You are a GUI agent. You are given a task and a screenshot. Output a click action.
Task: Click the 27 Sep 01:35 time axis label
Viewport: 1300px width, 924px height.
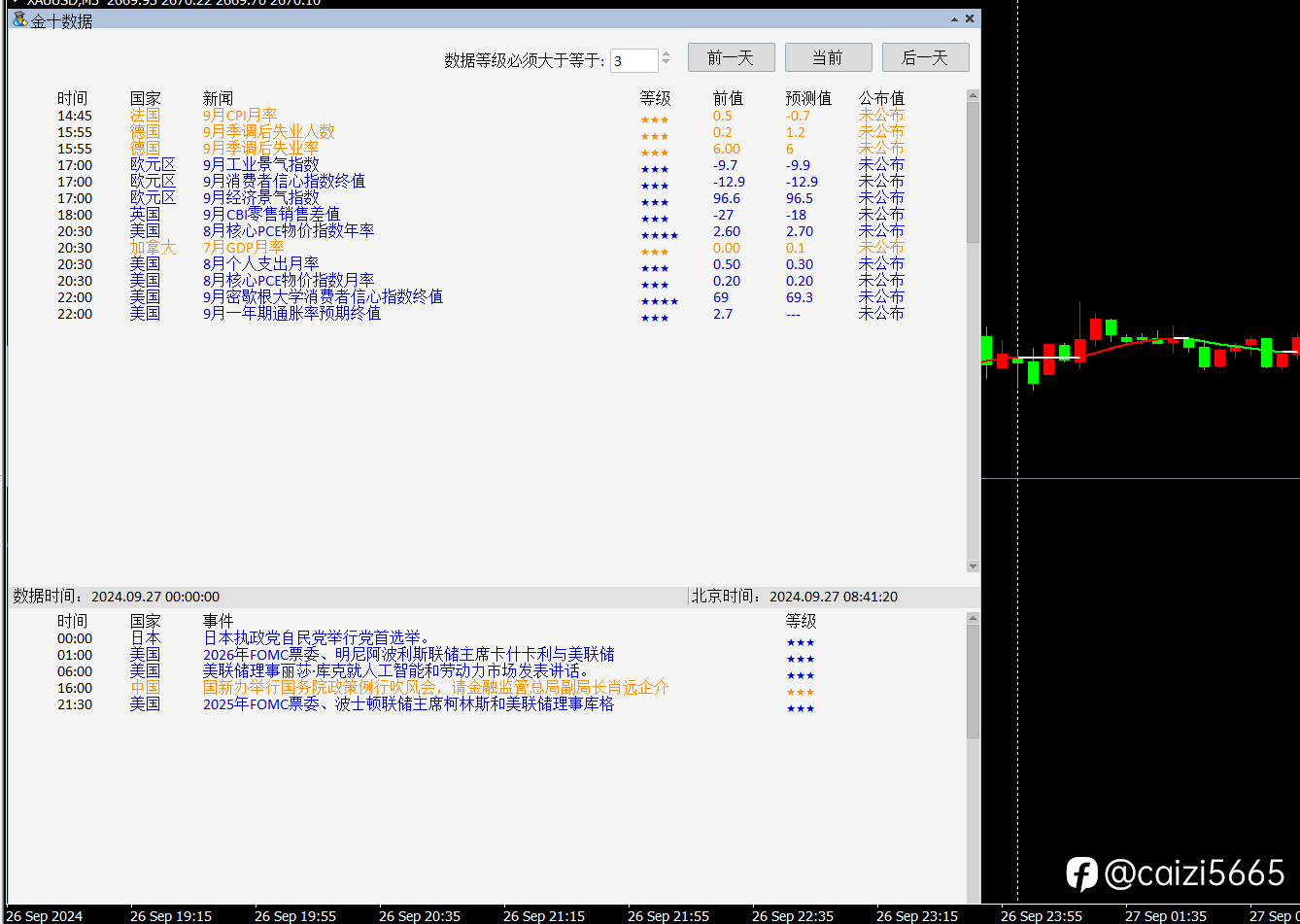tap(1166, 916)
